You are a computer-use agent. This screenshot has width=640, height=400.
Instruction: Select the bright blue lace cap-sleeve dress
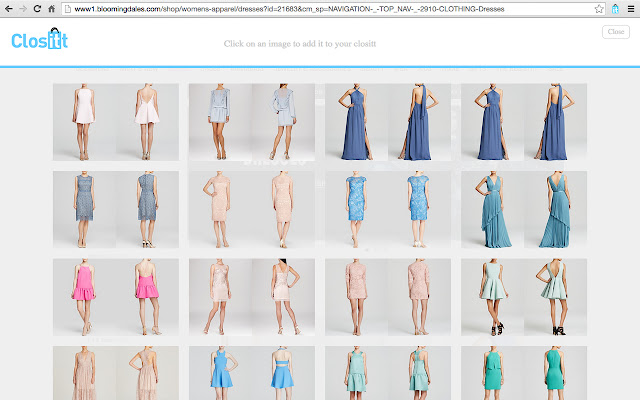[x=388, y=209]
